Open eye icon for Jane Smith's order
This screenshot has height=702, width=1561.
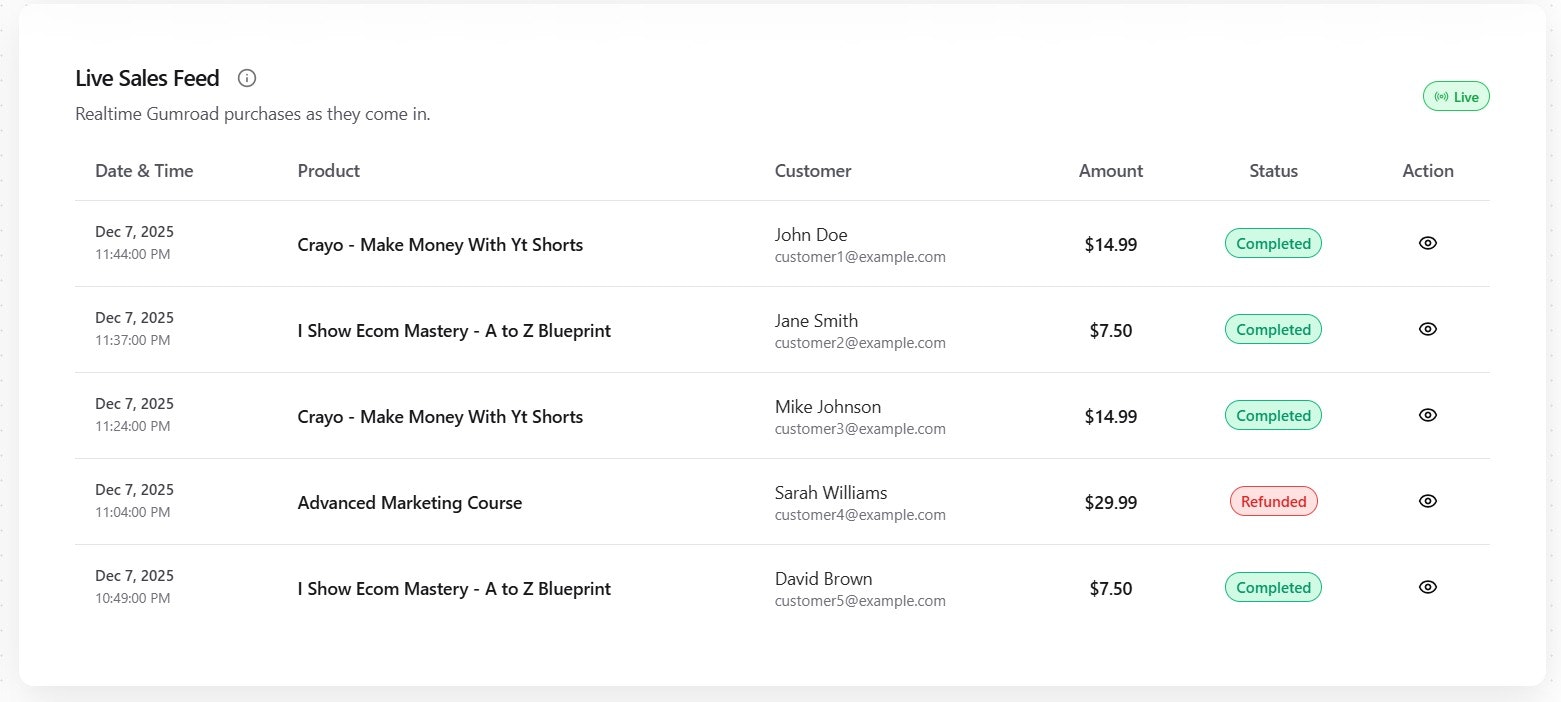click(x=1427, y=329)
